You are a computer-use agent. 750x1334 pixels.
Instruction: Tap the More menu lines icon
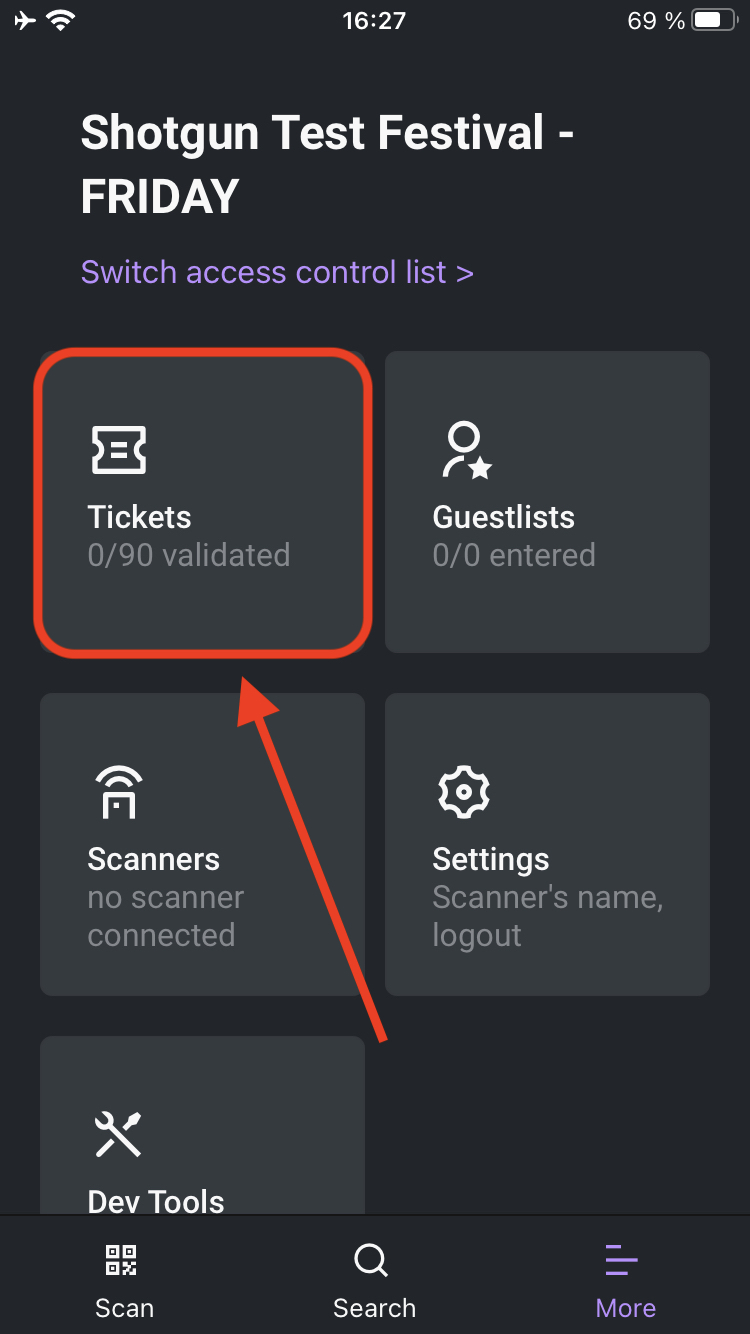coord(622,1261)
